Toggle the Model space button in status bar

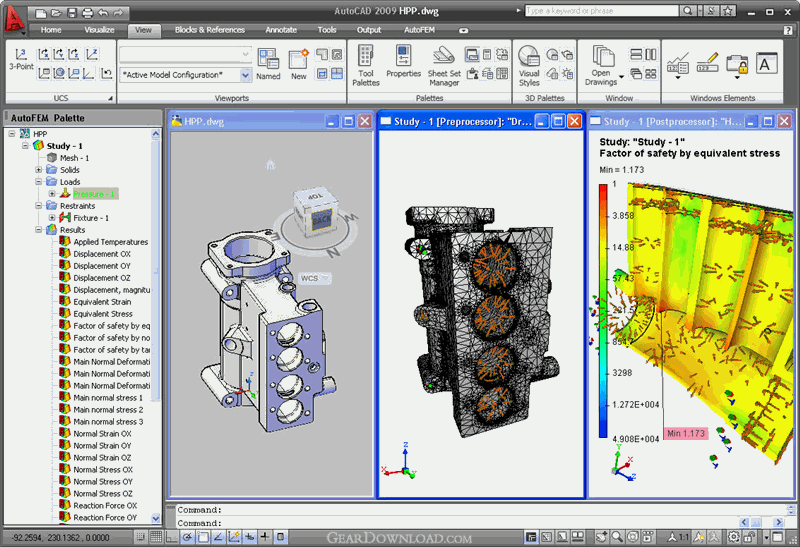coord(531,536)
